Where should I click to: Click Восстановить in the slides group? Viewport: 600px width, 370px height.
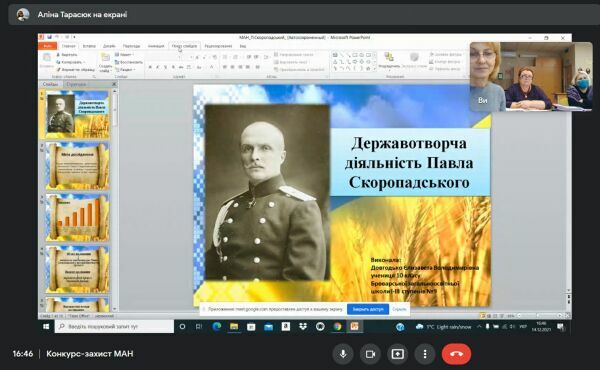click(129, 62)
